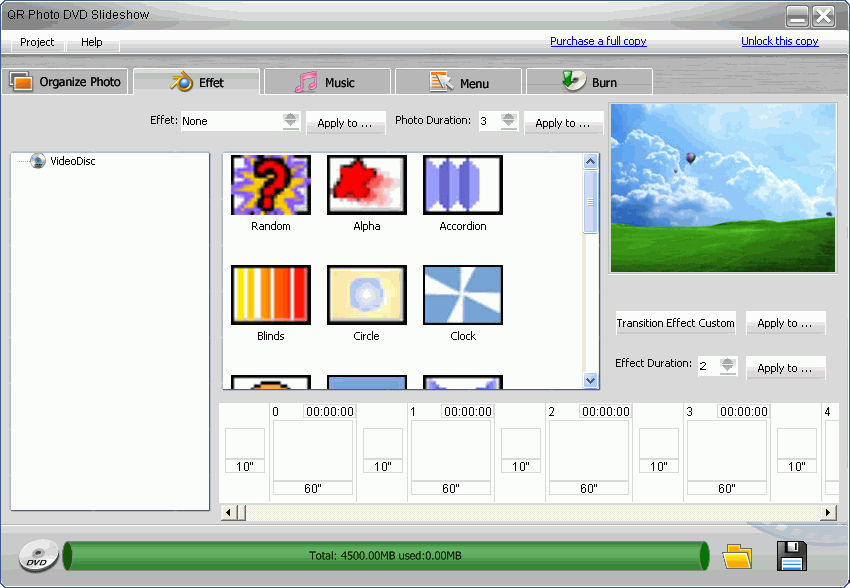Open project with the yellow folder icon

737,556
